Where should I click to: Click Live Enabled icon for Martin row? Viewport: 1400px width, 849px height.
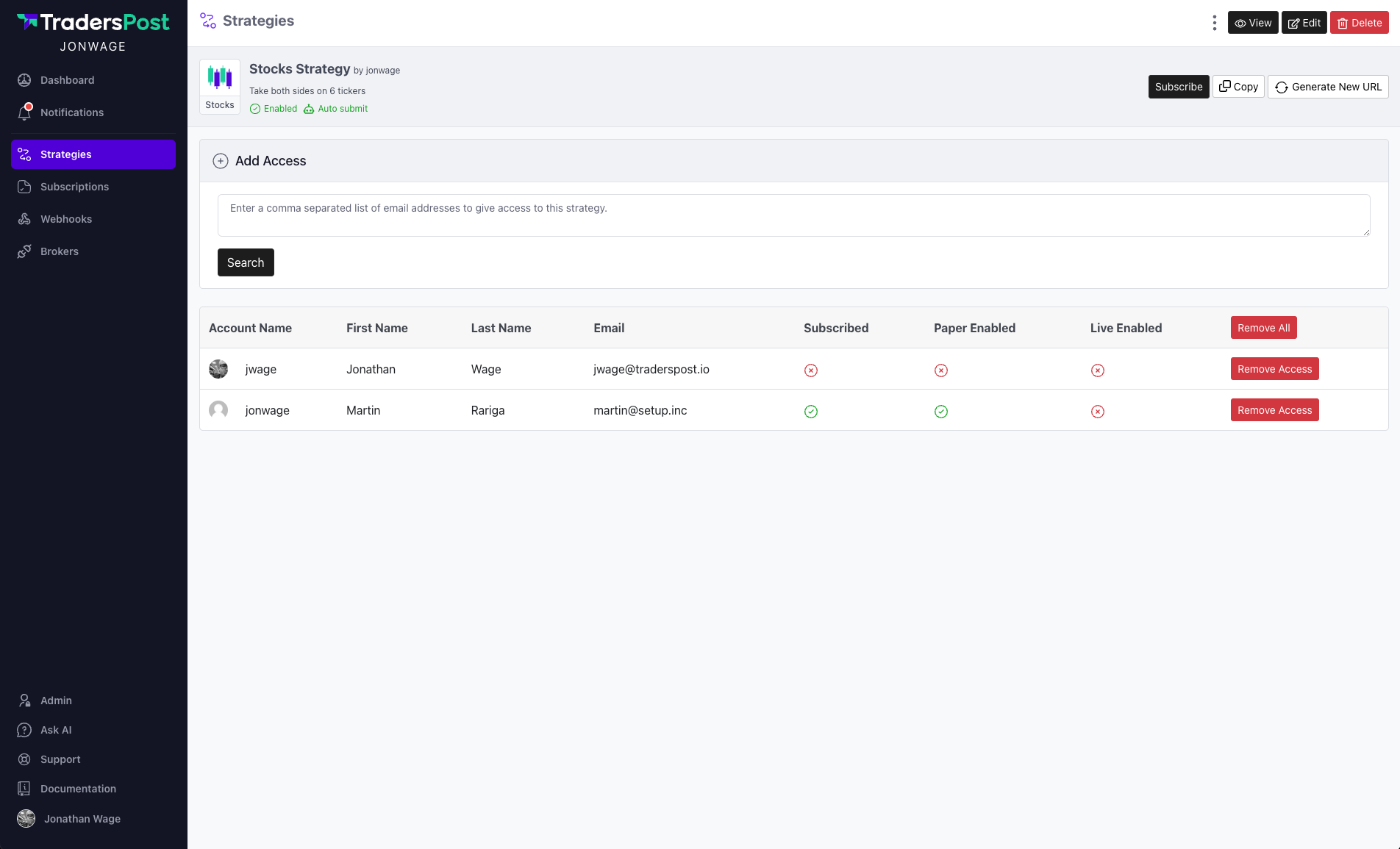tap(1098, 412)
